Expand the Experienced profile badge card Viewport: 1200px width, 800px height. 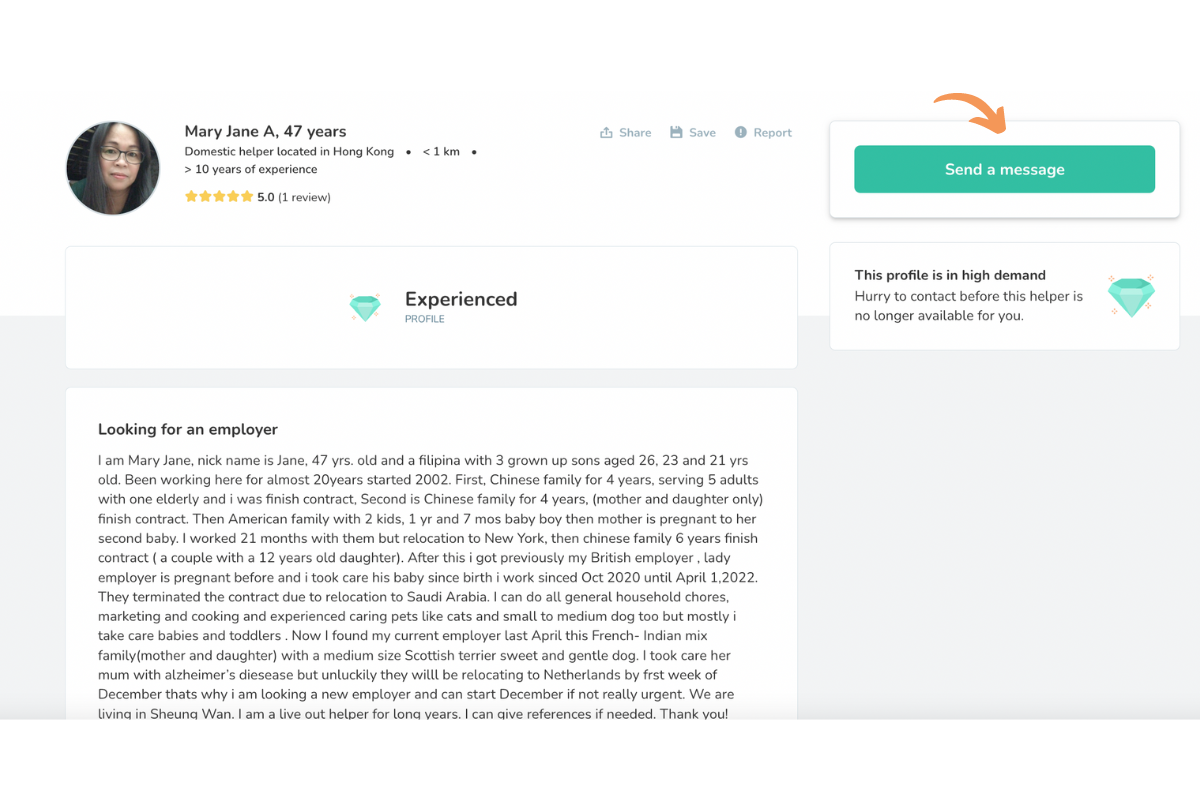click(430, 306)
